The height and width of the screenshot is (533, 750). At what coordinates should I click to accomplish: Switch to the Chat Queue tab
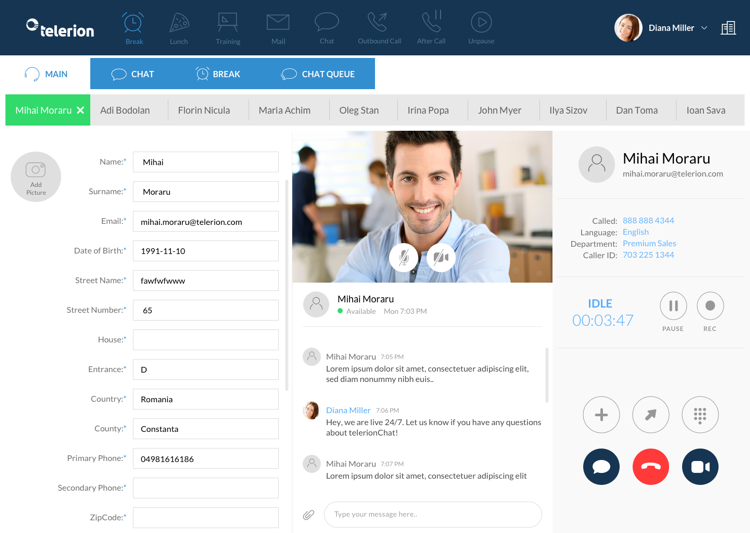[318, 74]
